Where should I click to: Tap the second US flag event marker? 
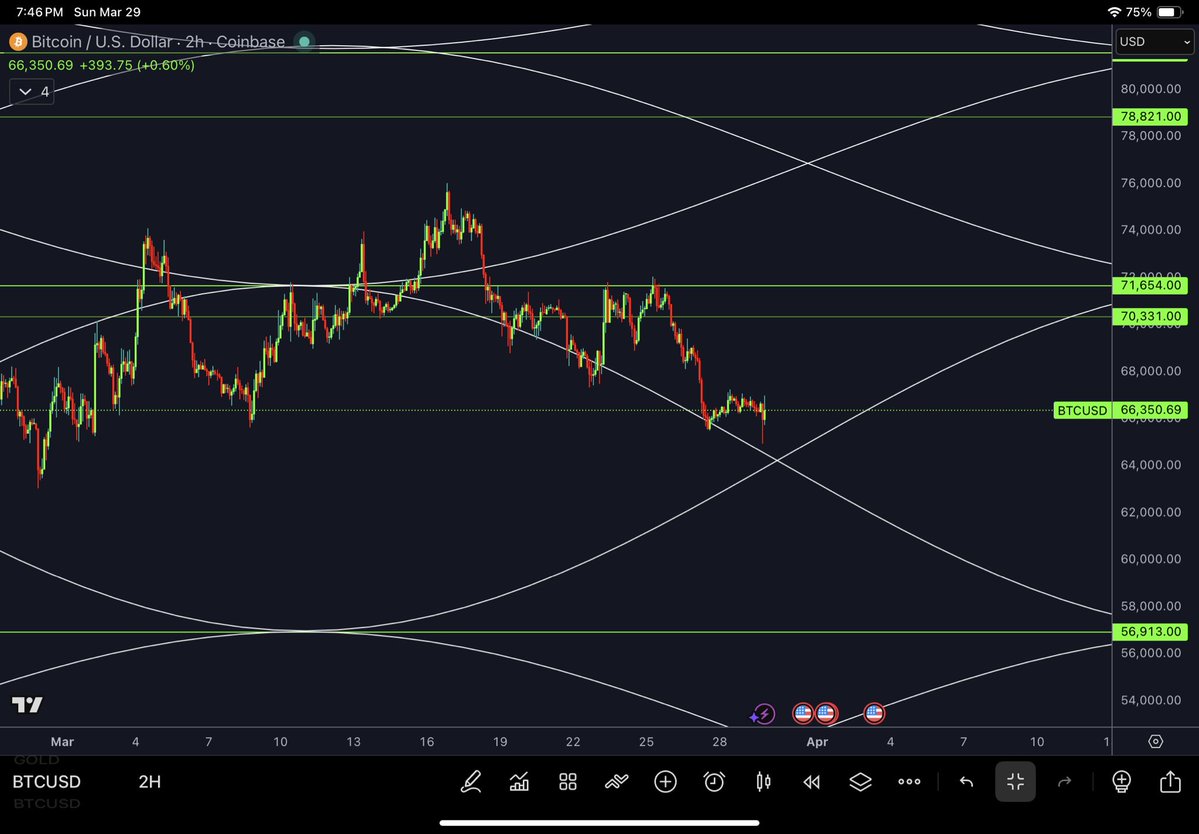point(826,714)
